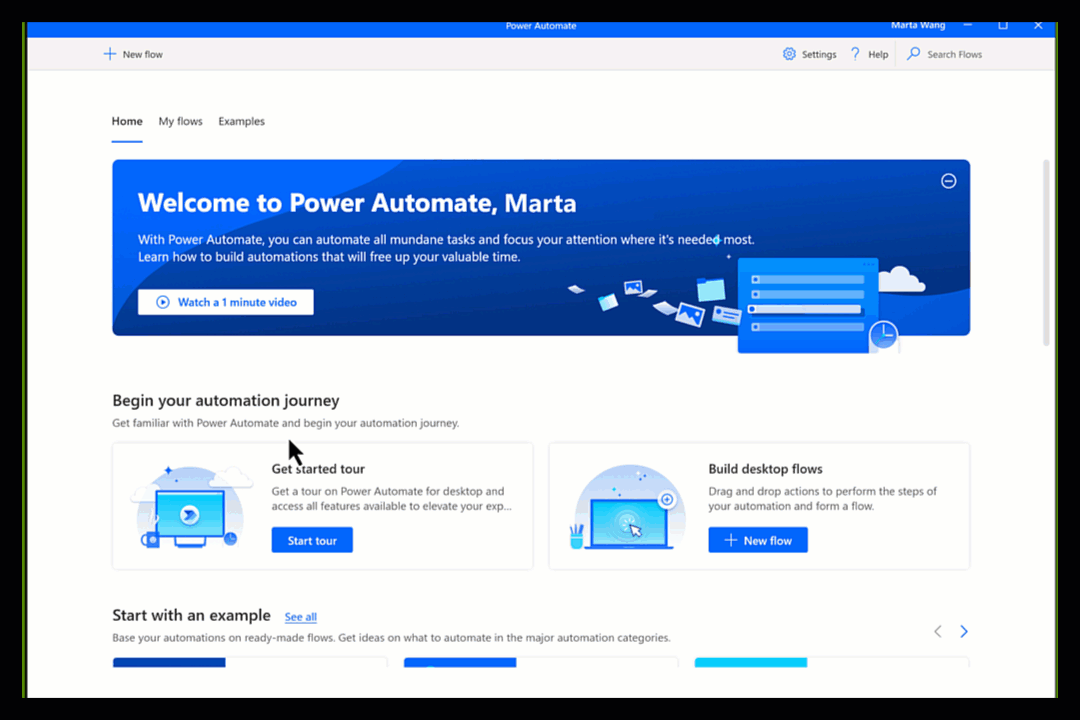The image size is (1080, 720).
Task: Click the Build desktop flows illustration
Action: tap(627, 508)
